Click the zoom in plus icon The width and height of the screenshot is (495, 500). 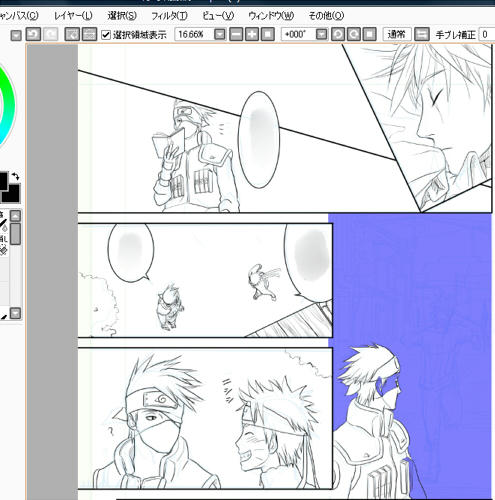(252, 34)
